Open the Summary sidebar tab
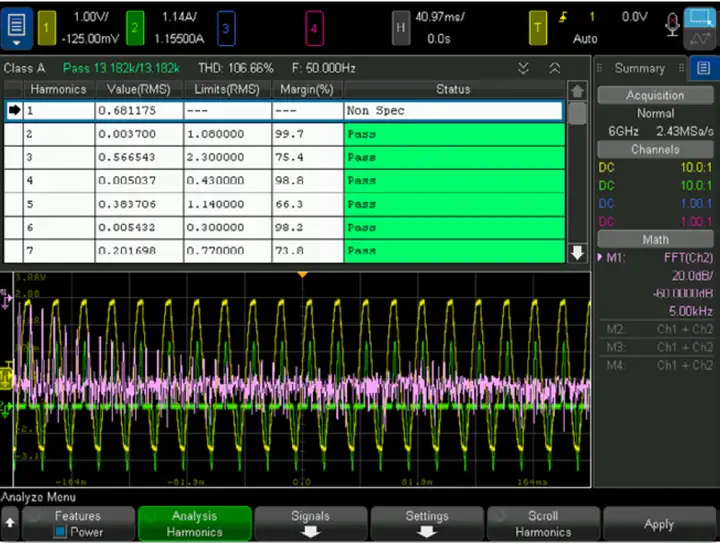The height and width of the screenshot is (543, 720). (x=639, y=69)
